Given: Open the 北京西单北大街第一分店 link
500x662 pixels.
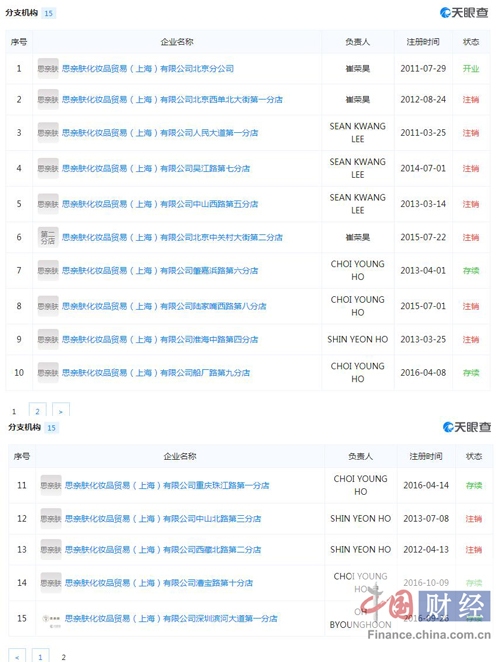Looking at the screenshot, I should pyautogui.click(x=172, y=100).
